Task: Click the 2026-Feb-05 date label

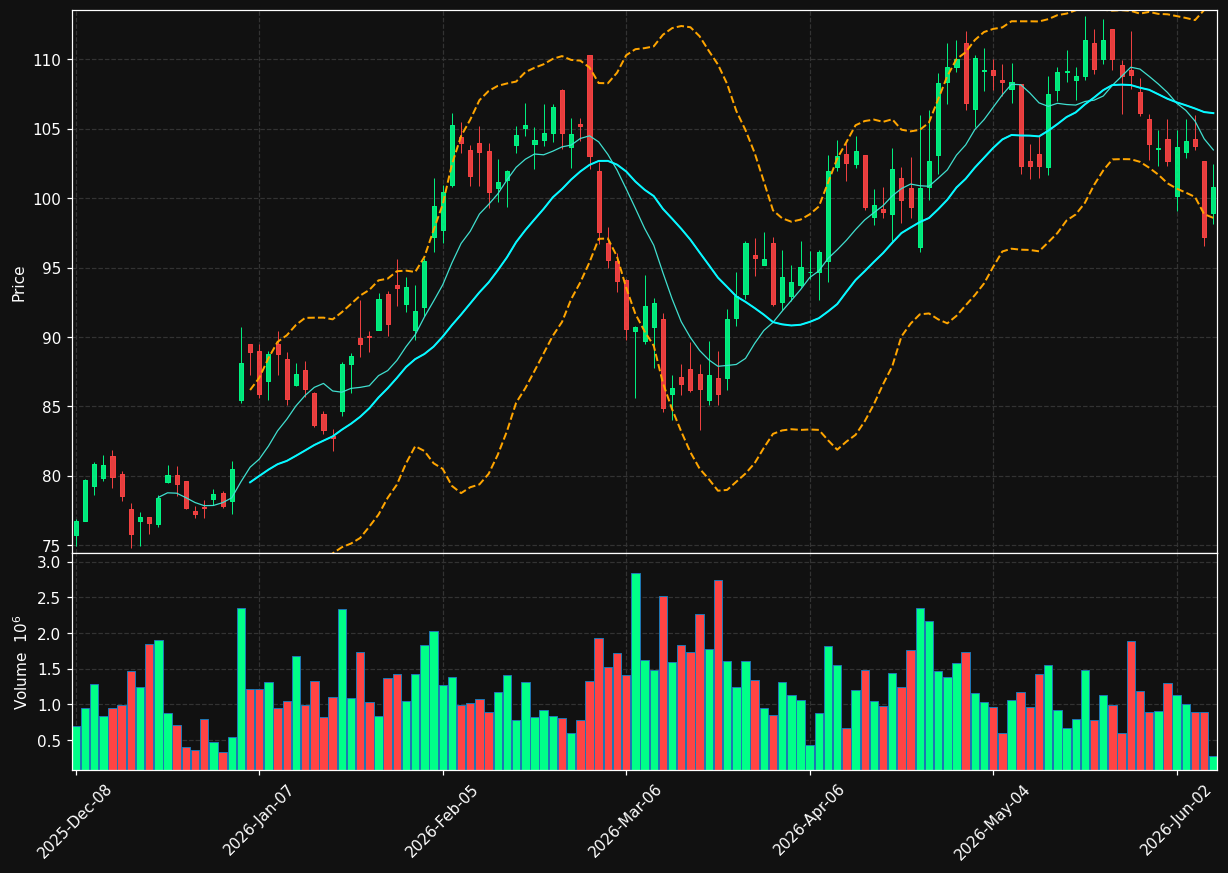Action: 441,822
